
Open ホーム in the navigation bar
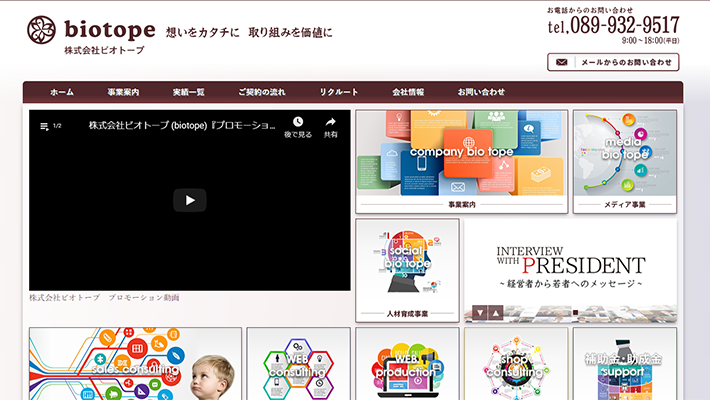(62, 92)
